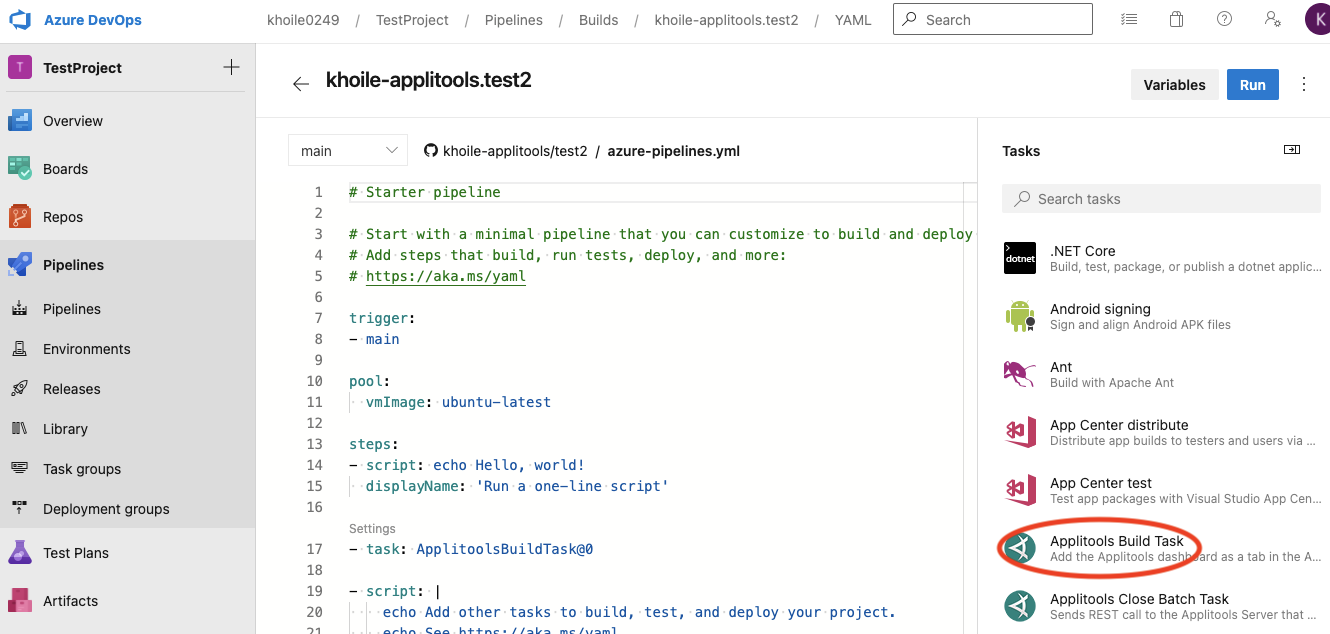Click the Library books icon
The width and height of the screenshot is (1330, 634).
20,429
